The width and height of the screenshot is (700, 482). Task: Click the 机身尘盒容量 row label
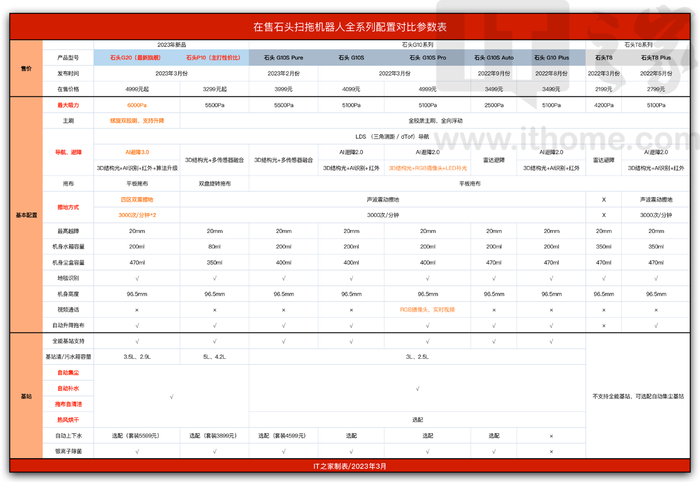coord(68,262)
